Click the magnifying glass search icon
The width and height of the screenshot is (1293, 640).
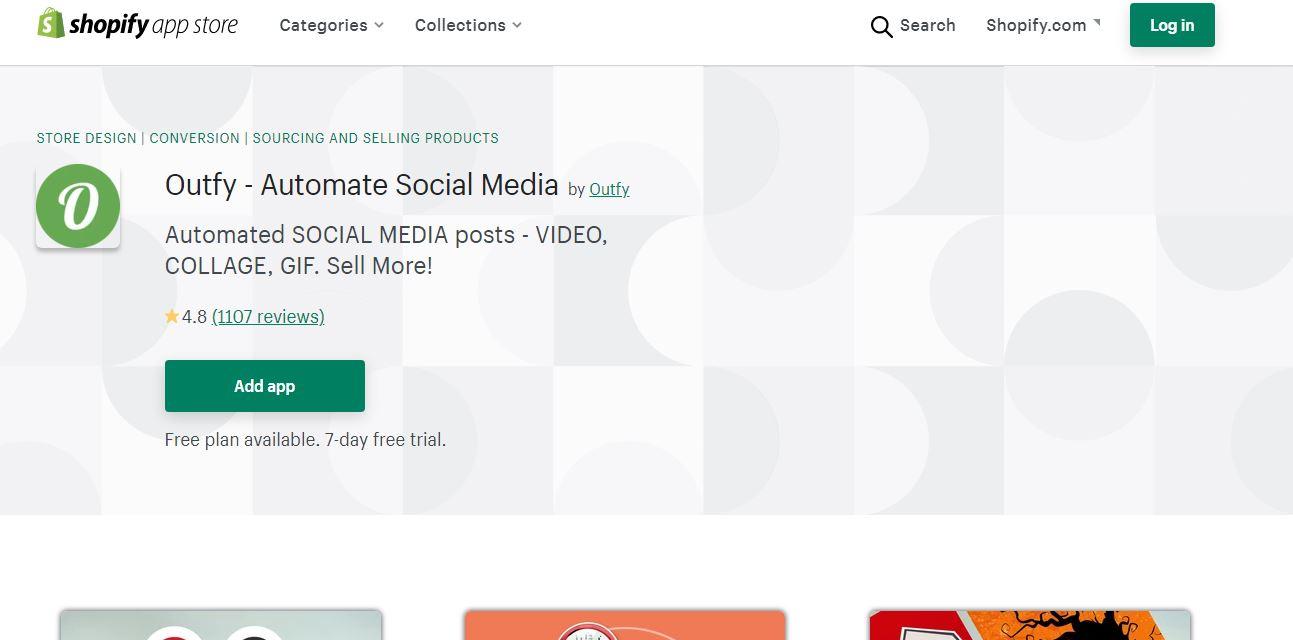[x=881, y=26]
